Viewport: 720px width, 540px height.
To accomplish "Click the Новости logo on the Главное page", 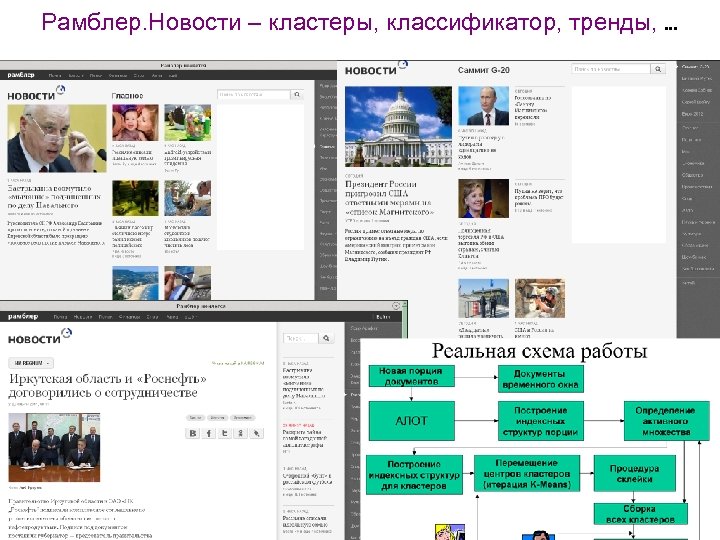I will click(x=36, y=94).
